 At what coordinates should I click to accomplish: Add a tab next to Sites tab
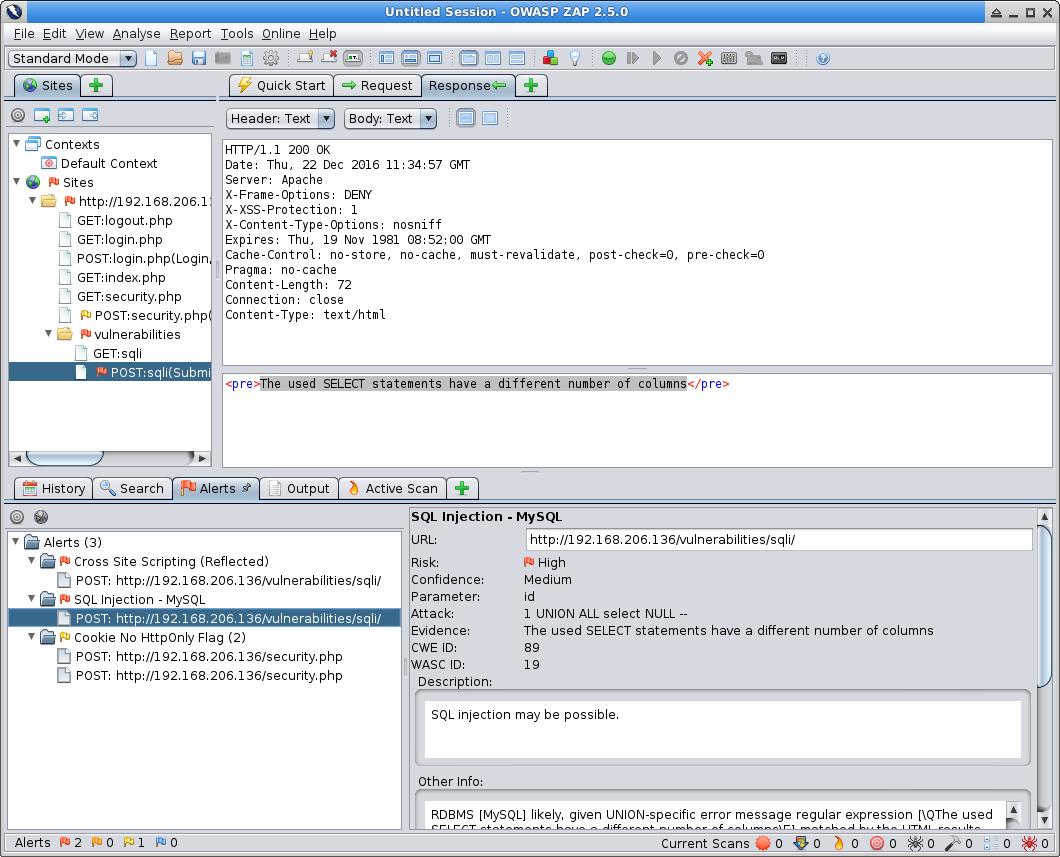point(96,85)
